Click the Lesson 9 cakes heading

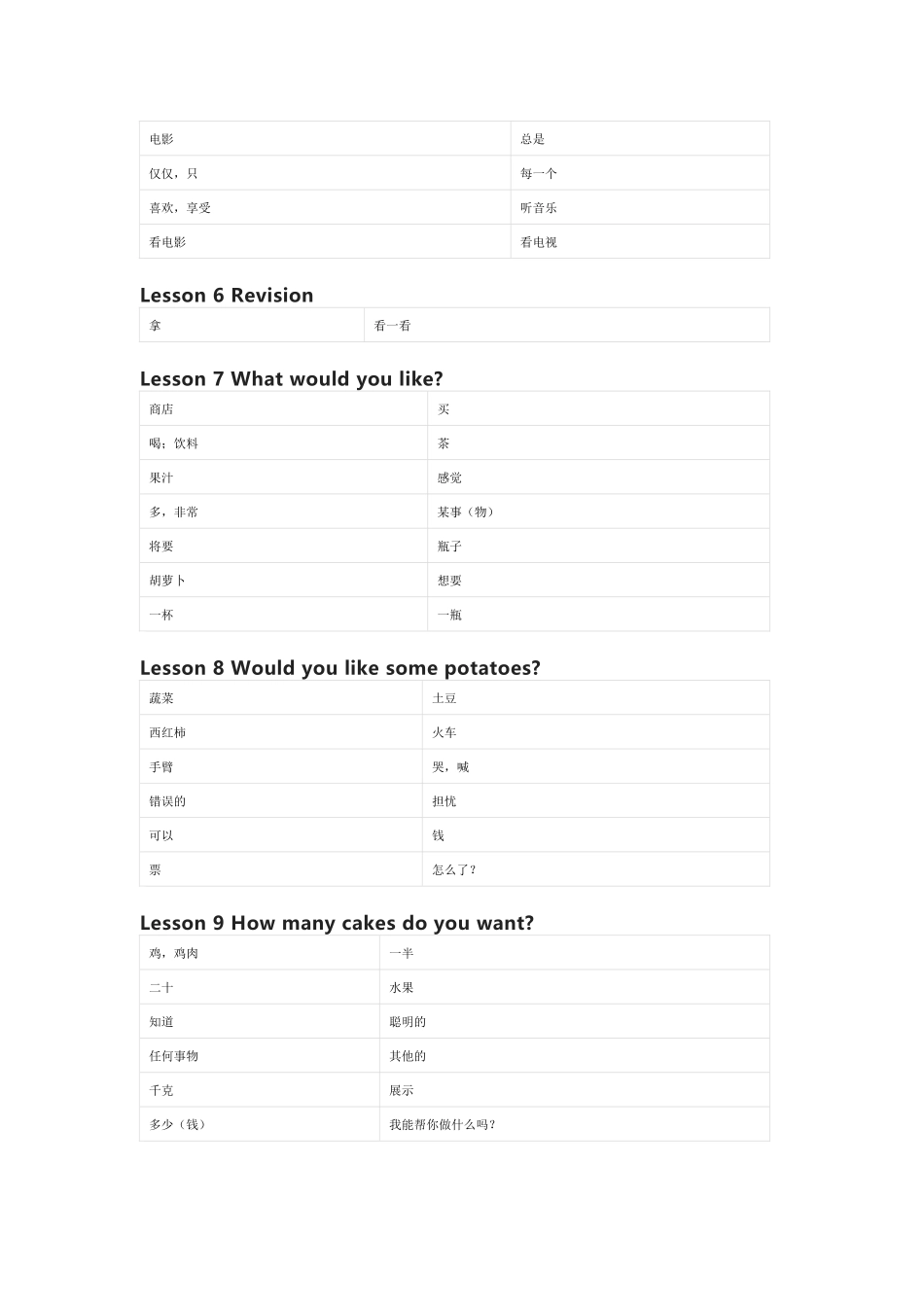pos(337,923)
